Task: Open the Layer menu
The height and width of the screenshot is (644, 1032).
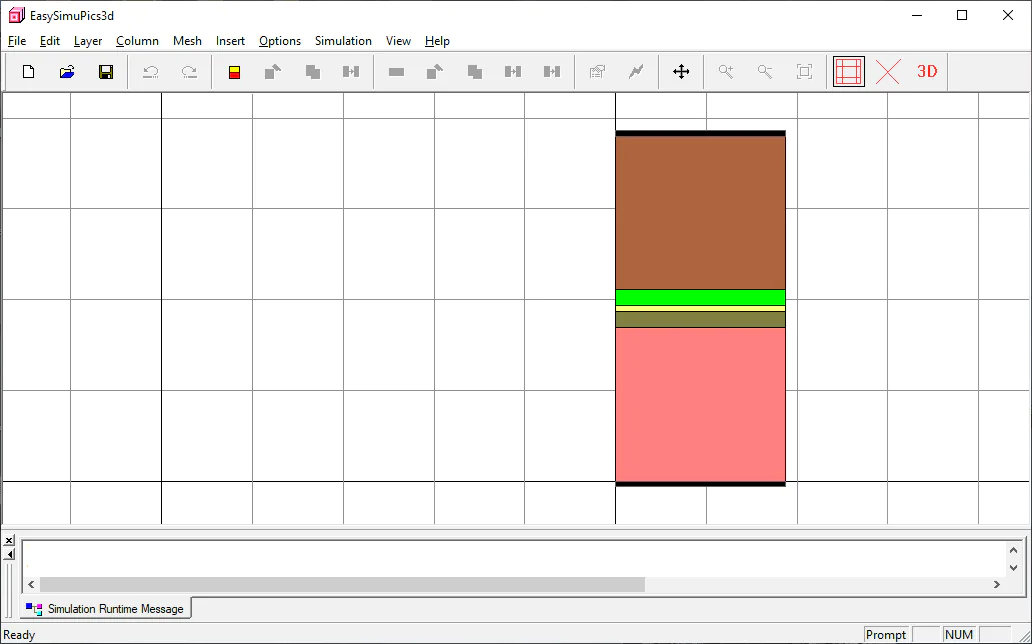Action: click(x=88, y=41)
